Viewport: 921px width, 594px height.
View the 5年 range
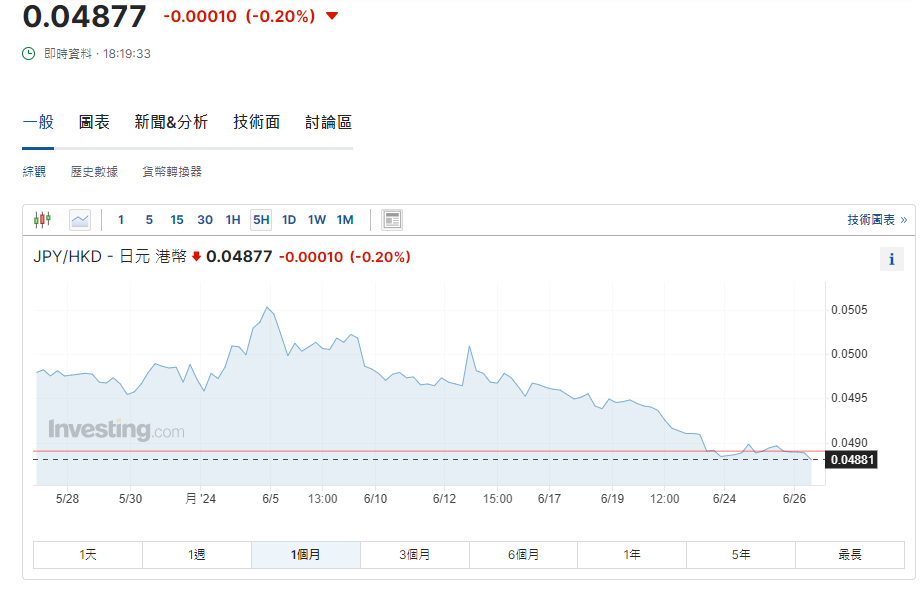741,553
